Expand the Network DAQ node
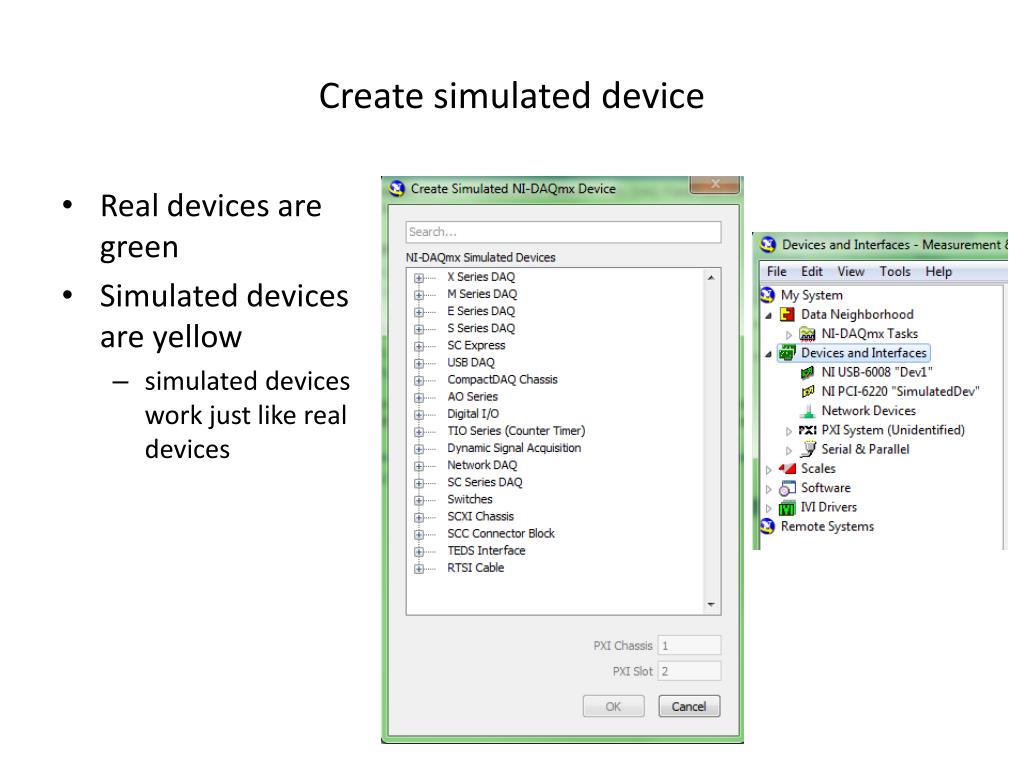This screenshot has height=768, width=1024. (x=419, y=466)
